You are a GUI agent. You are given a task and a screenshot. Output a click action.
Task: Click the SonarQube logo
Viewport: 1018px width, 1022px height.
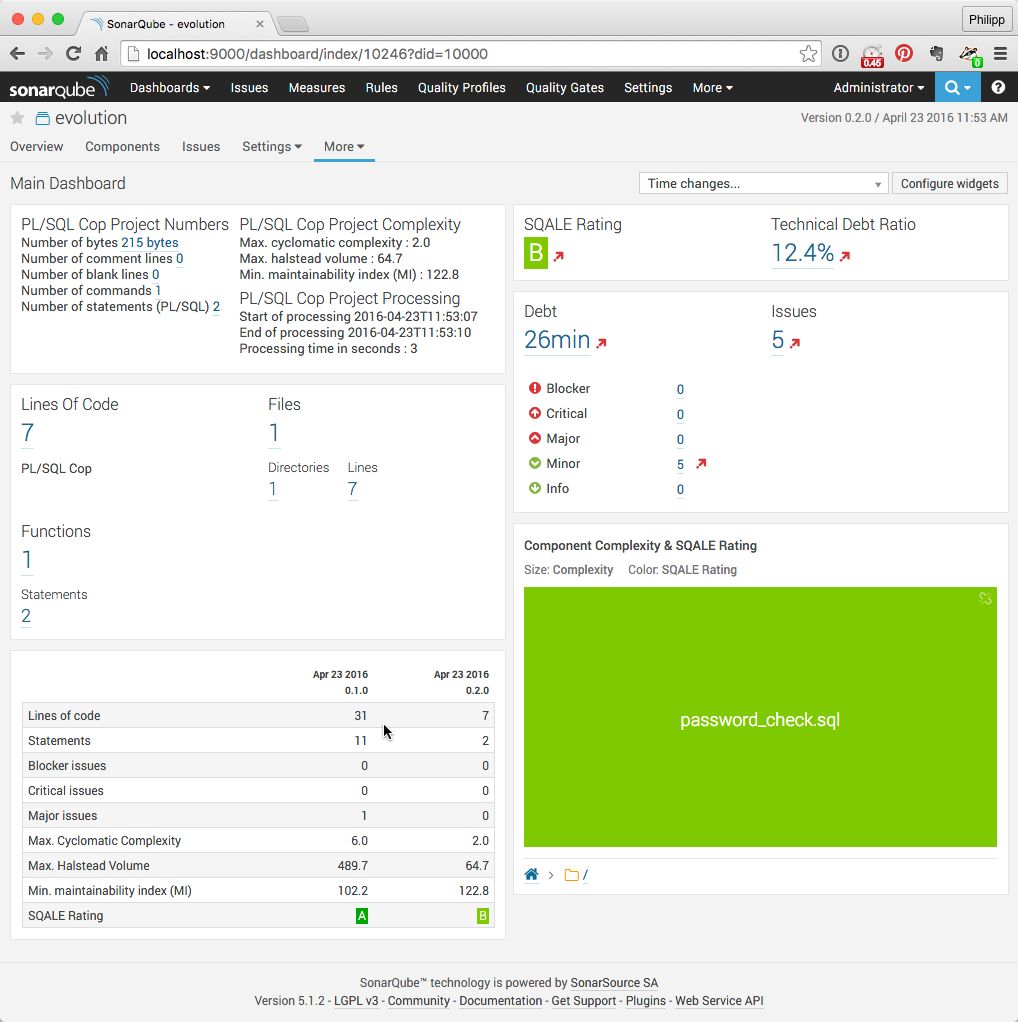pos(59,87)
